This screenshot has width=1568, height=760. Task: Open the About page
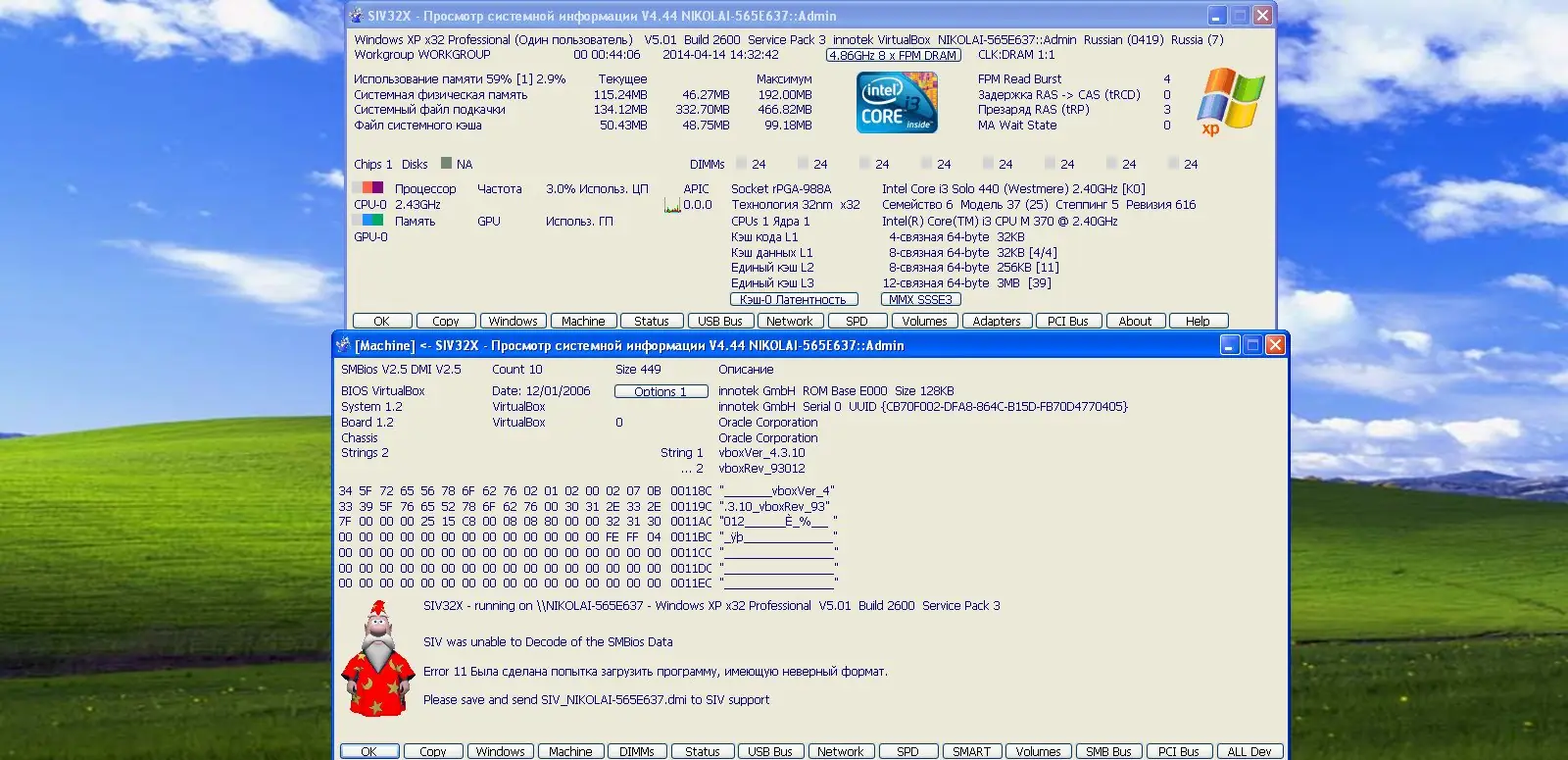[1136, 321]
